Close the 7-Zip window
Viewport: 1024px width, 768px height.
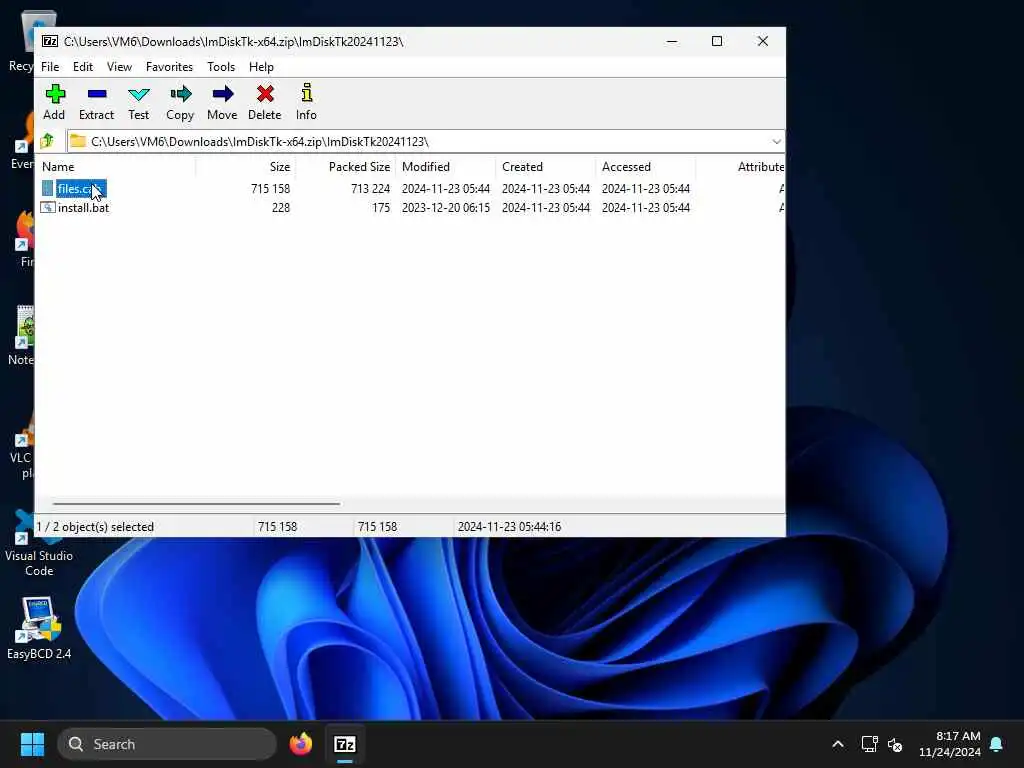(x=762, y=41)
